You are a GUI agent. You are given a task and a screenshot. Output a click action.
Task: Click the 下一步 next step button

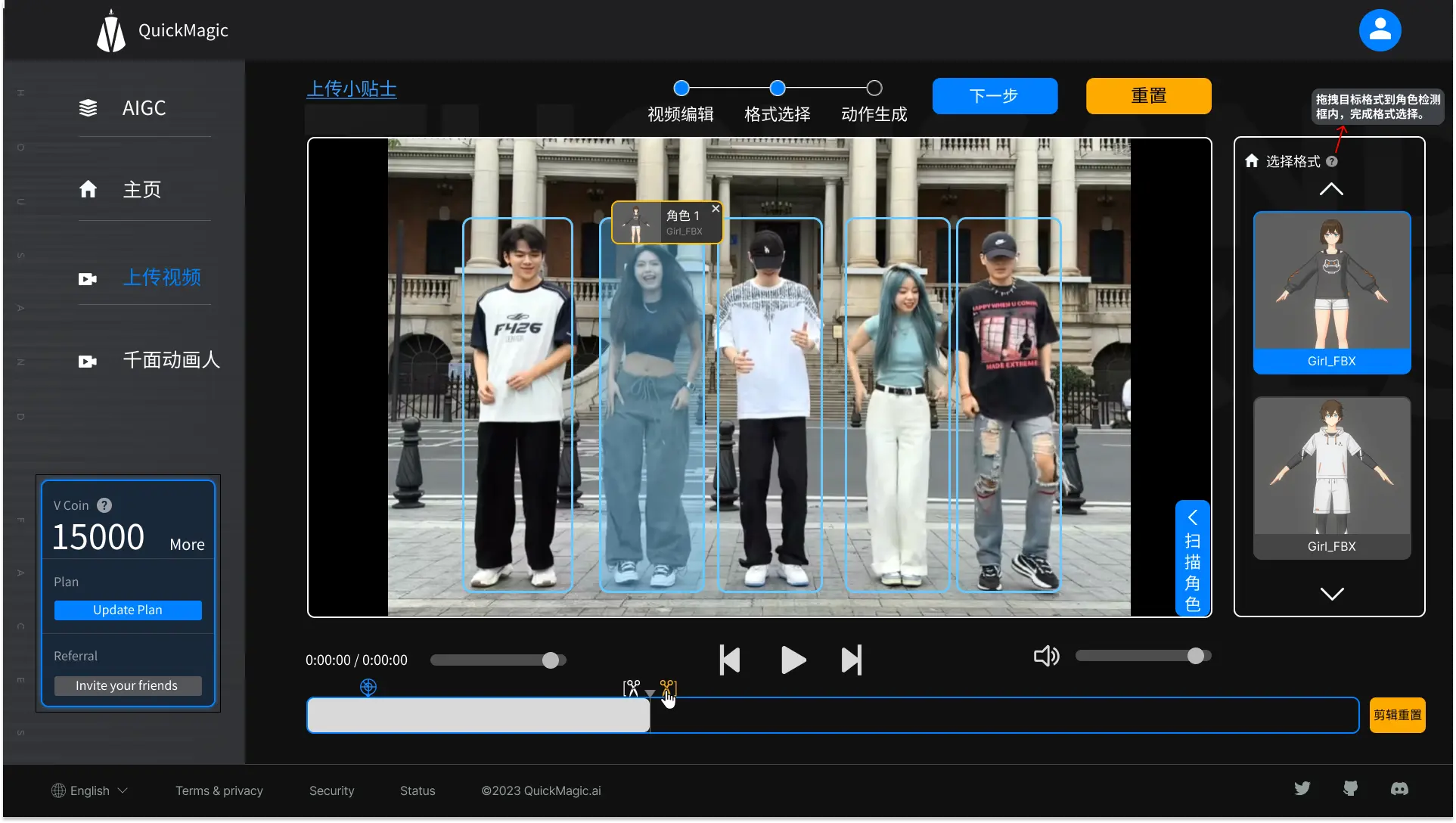click(994, 96)
